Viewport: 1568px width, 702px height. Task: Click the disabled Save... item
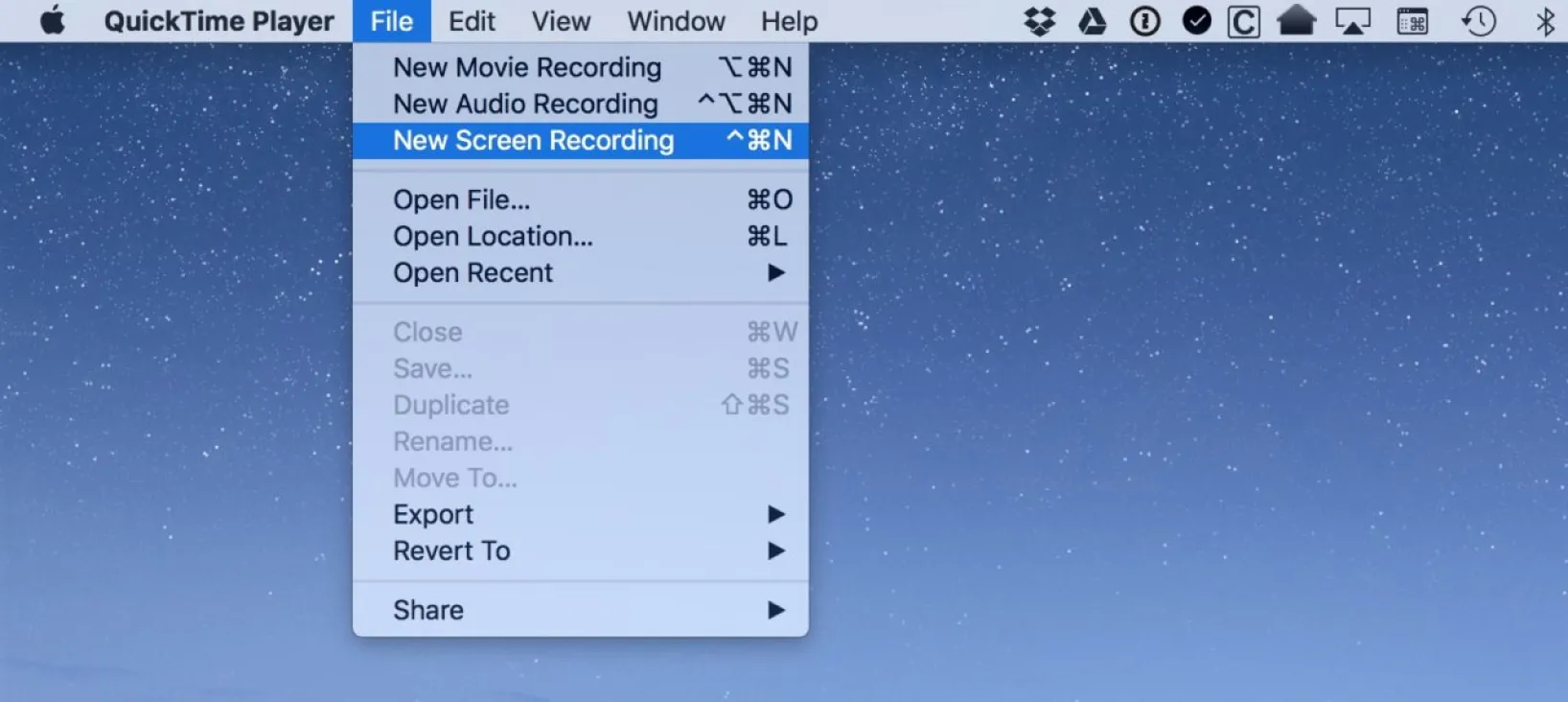(580, 368)
